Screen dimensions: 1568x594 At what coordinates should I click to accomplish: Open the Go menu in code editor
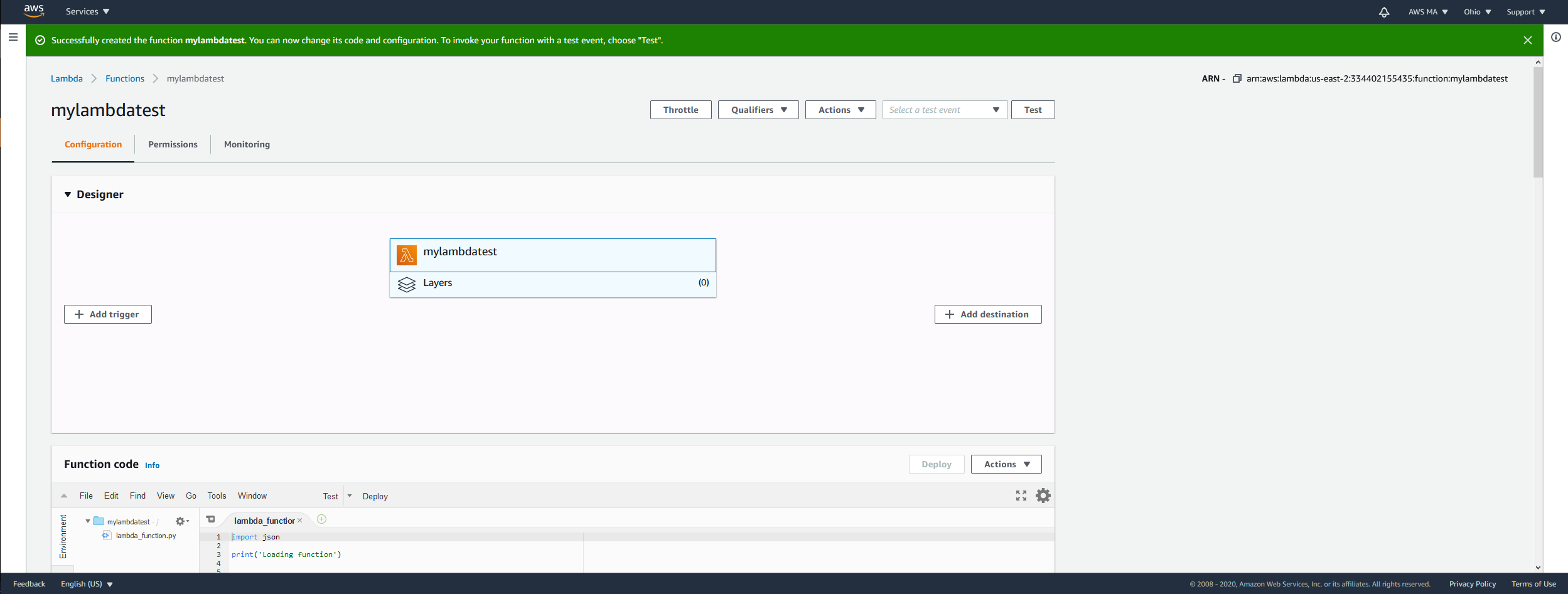pos(191,496)
